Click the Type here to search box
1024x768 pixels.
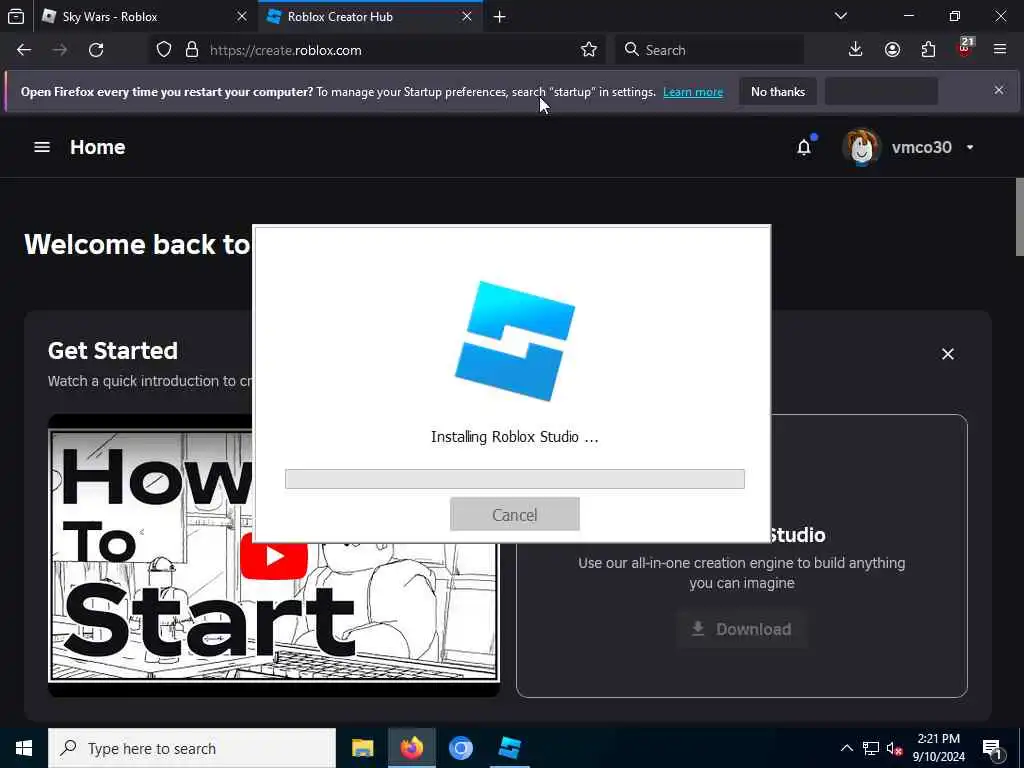(192, 748)
